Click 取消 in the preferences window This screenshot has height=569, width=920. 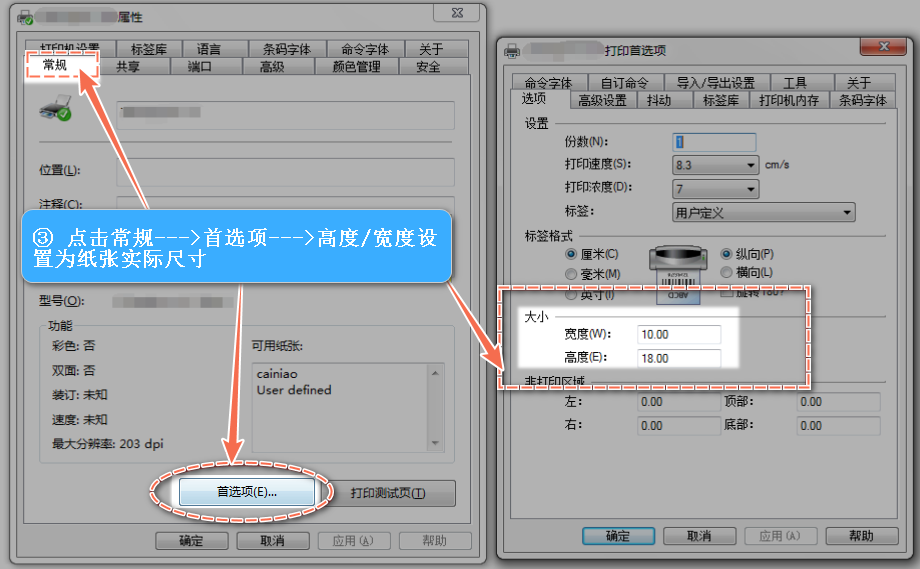coord(699,536)
